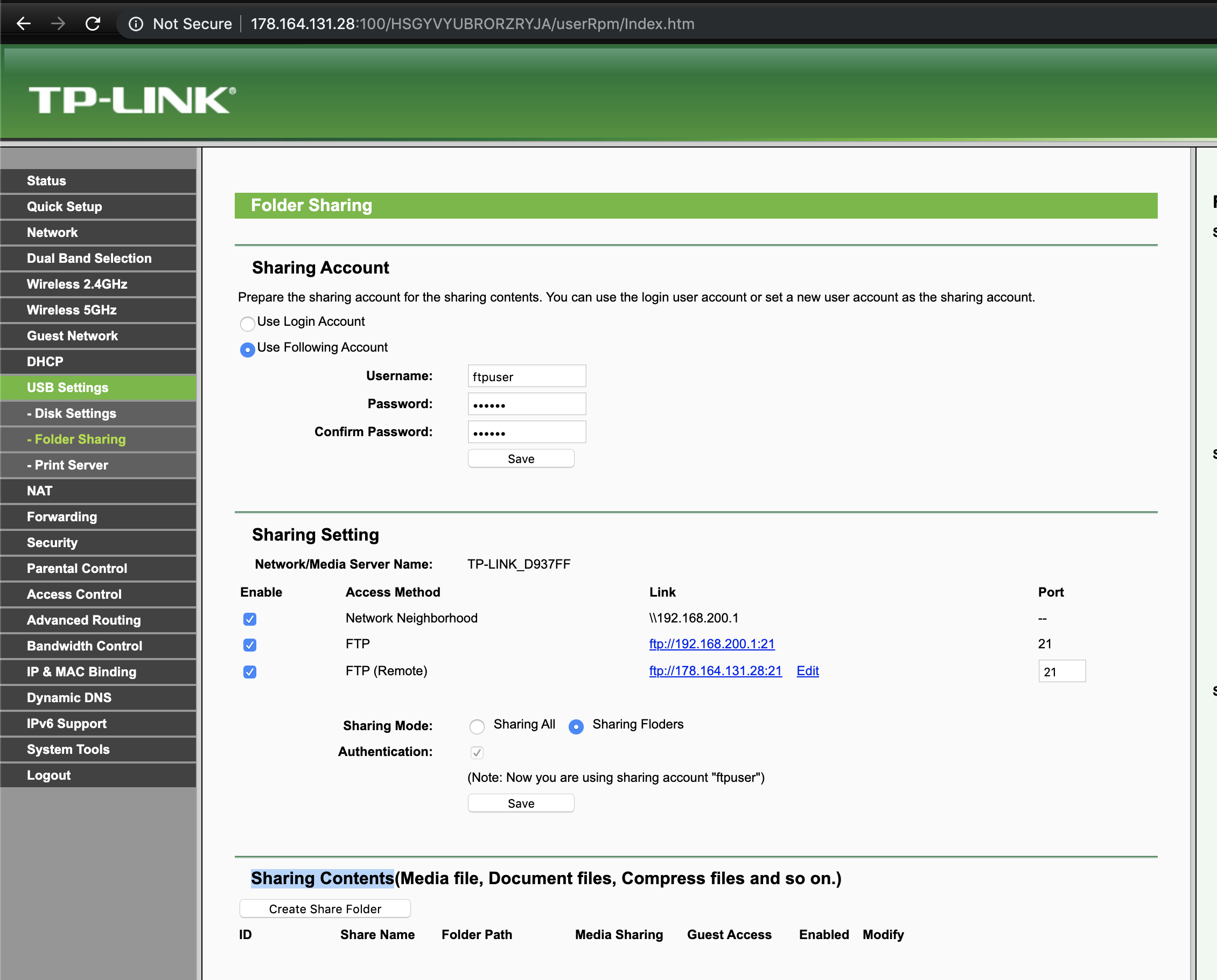Click the Password input field
Image resolution: width=1217 pixels, height=980 pixels.
click(x=527, y=405)
